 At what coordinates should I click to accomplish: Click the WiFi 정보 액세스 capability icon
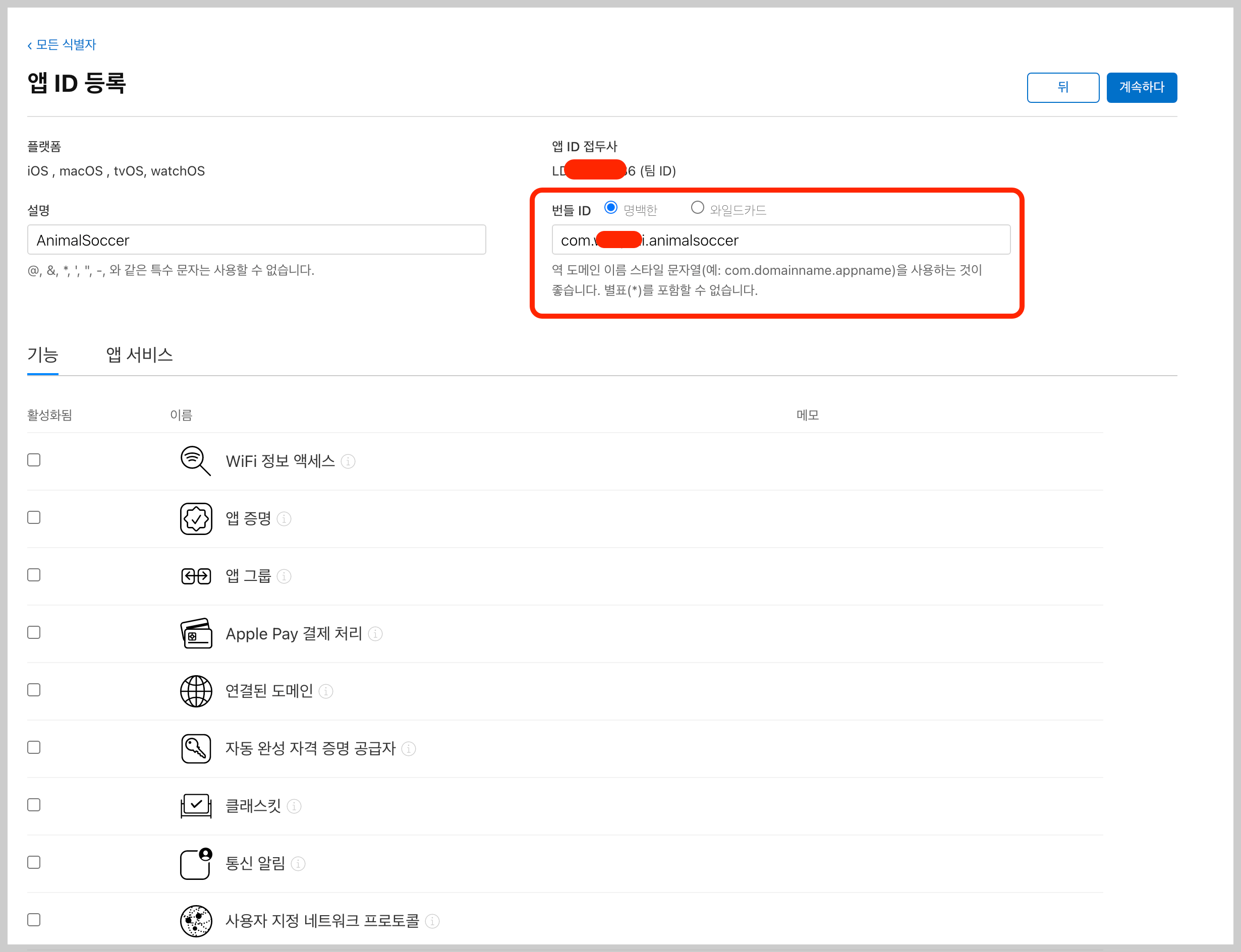[196, 461]
